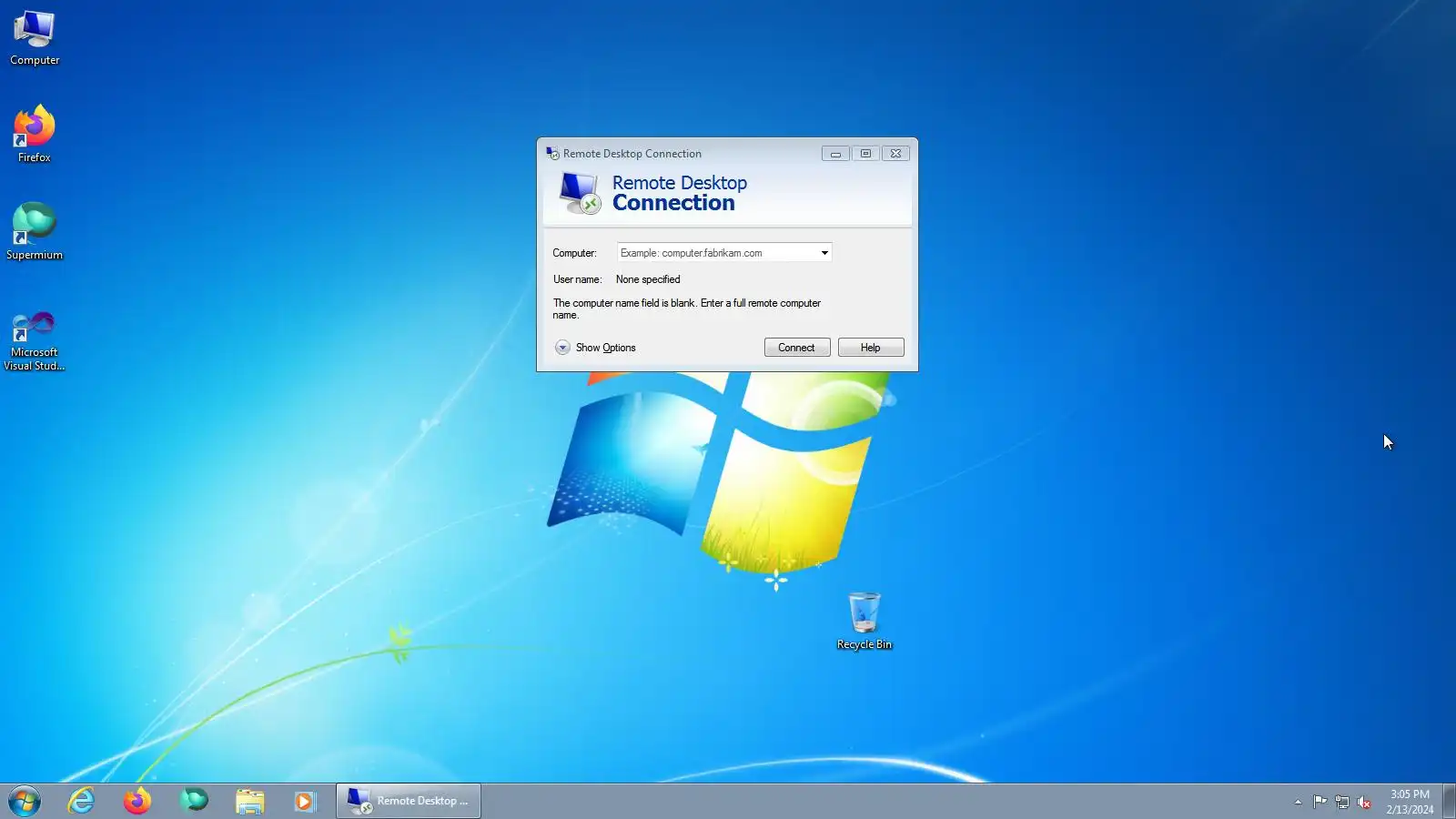Click the Show Desktop strip
Screen dimensions: 1456x819
1449,801
